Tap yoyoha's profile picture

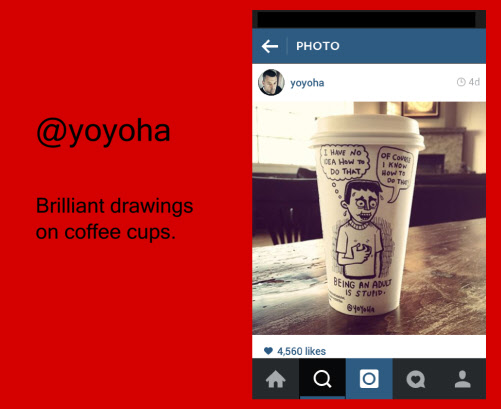click(271, 82)
